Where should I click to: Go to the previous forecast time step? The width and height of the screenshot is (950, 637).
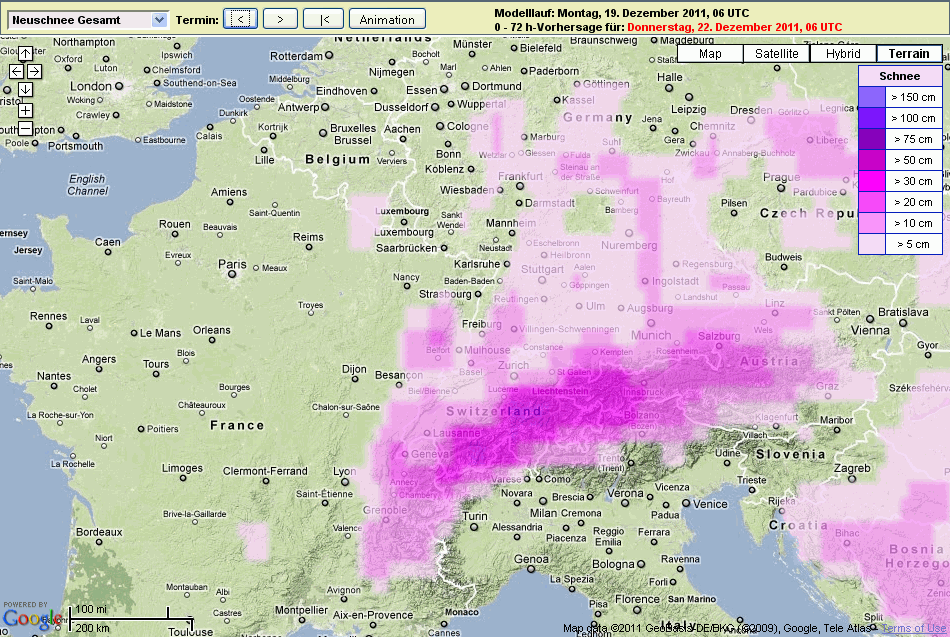click(241, 19)
